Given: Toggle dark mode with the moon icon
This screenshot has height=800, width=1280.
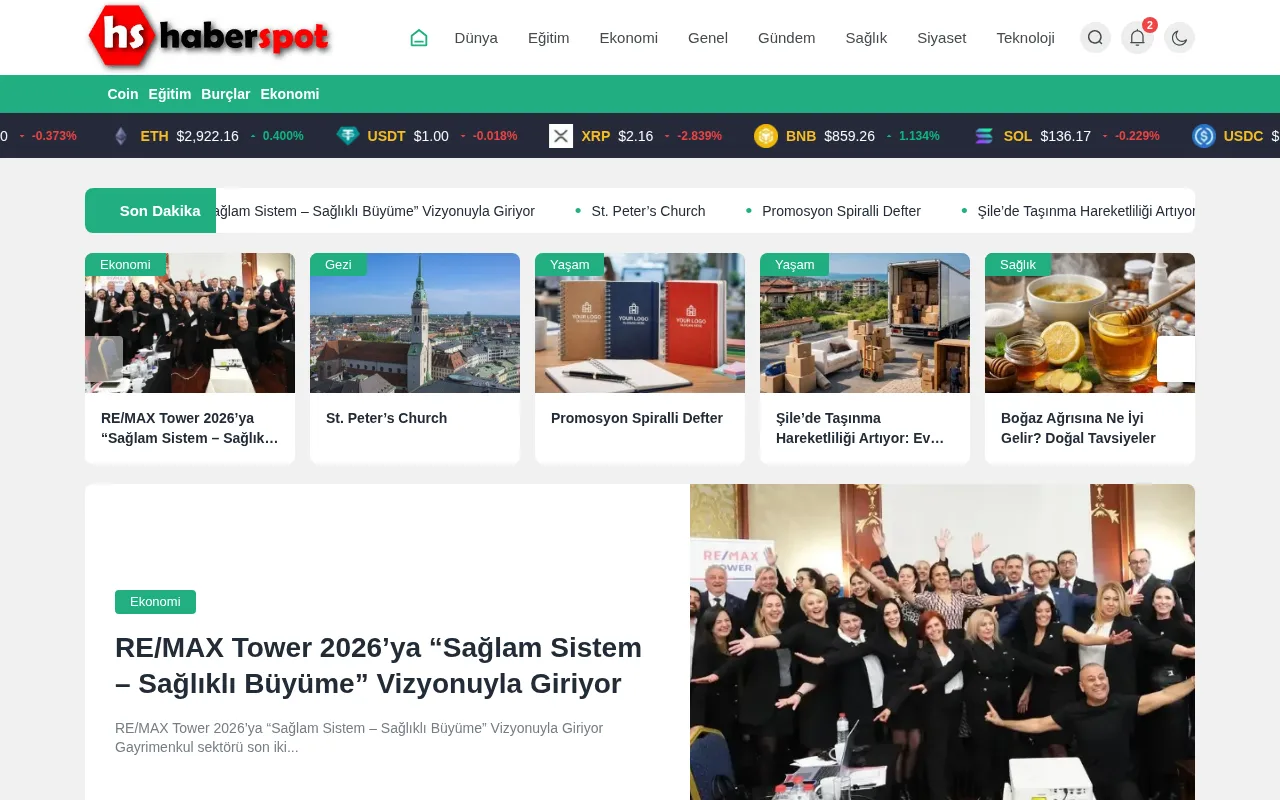Looking at the screenshot, I should tap(1179, 37).
